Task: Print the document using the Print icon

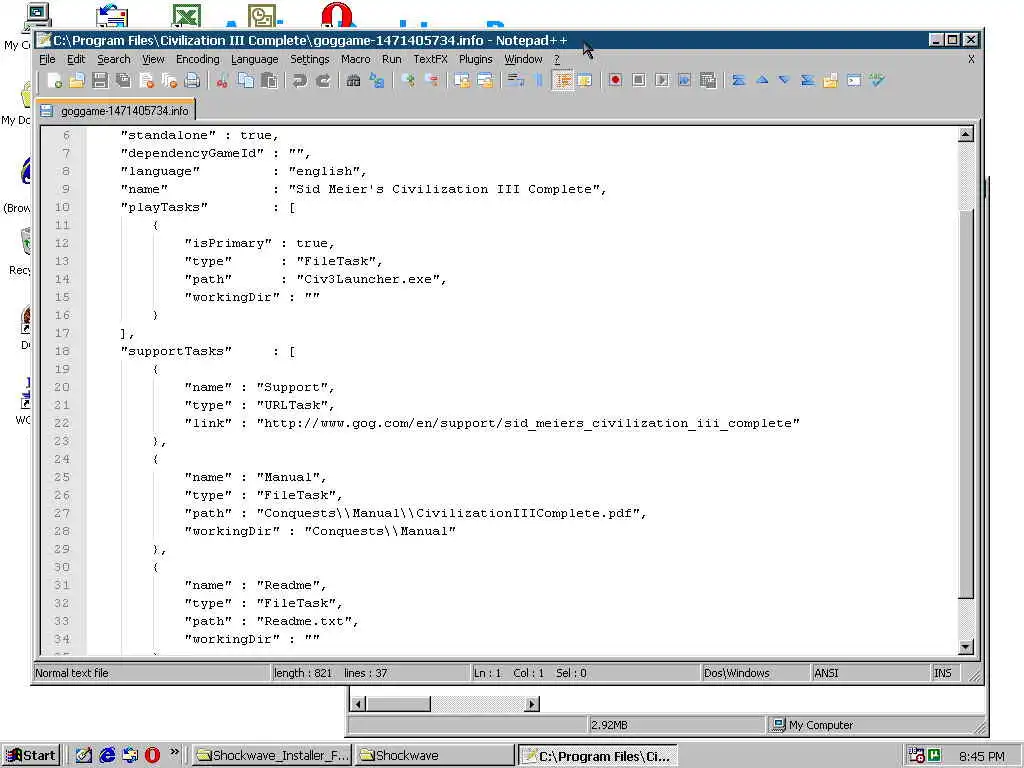Action: (x=192, y=80)
